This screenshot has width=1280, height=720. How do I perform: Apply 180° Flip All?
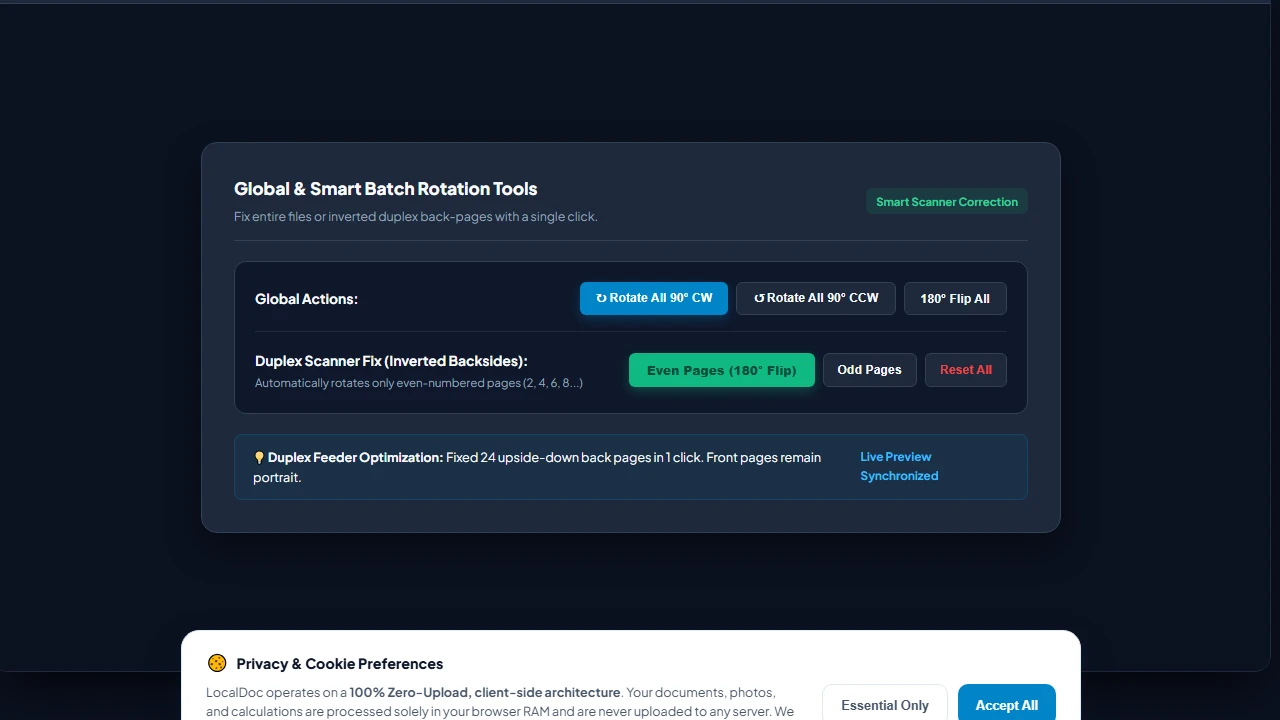coord(955,299)
